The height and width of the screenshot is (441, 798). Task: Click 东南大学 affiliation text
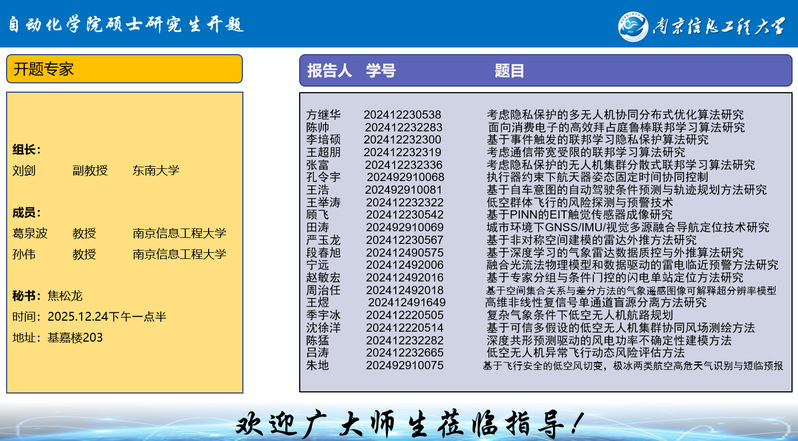(156, 171)
